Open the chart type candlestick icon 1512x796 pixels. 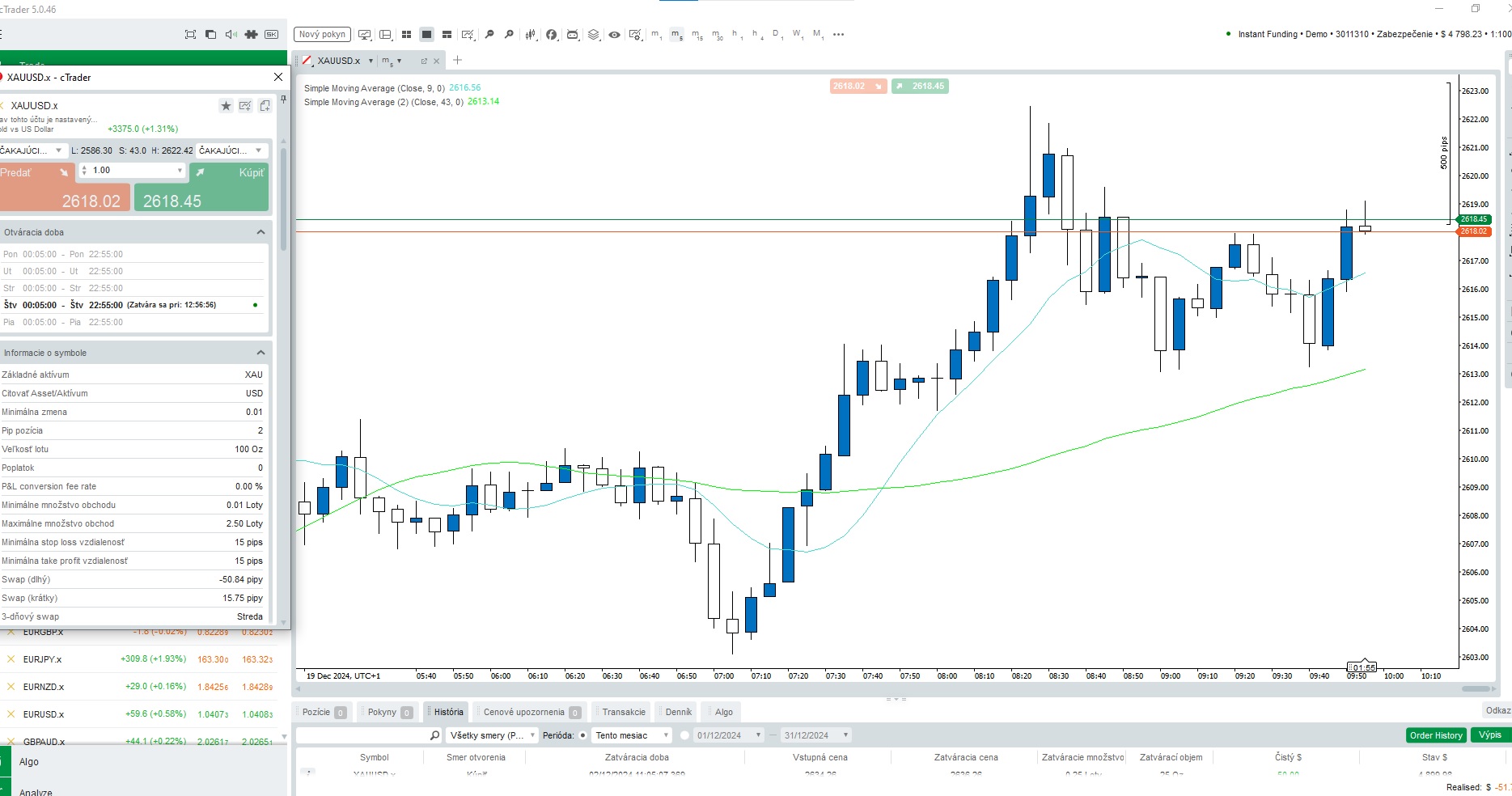tap(531, 34)
